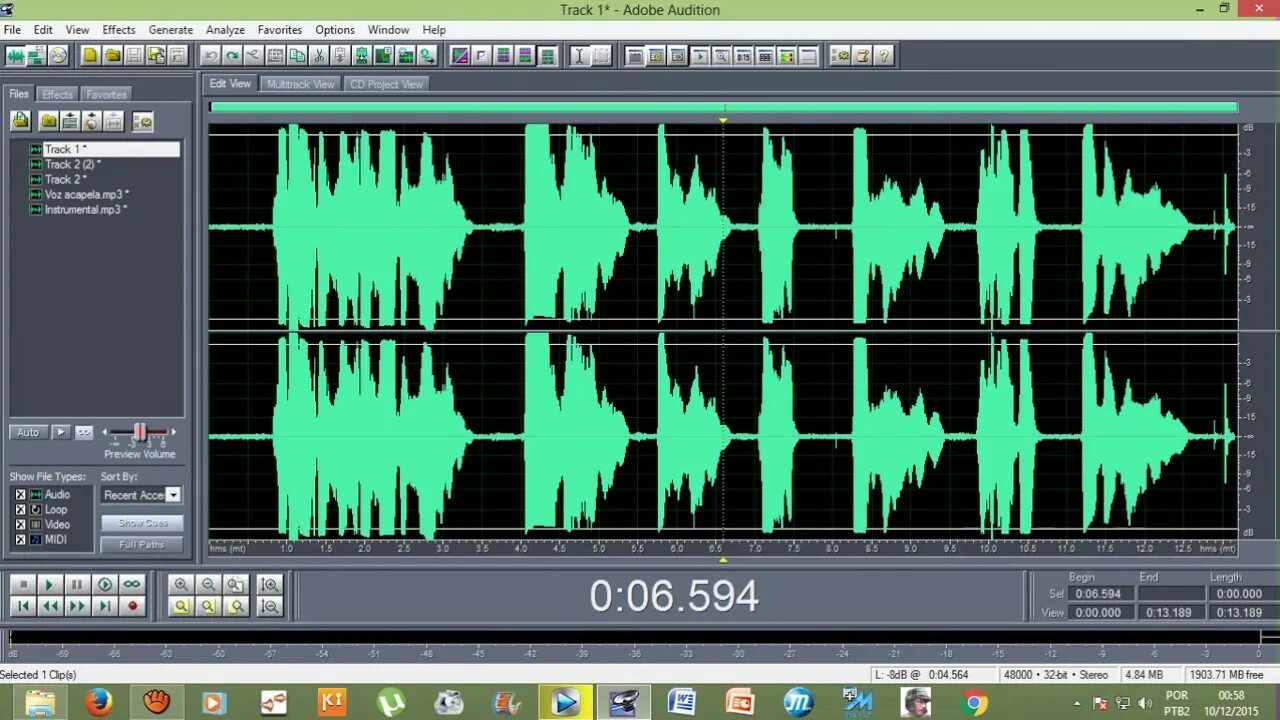Viewport: 1280px width, 720px height.
Task: Toggle Video file type checkbox
Action: (20, 525)
